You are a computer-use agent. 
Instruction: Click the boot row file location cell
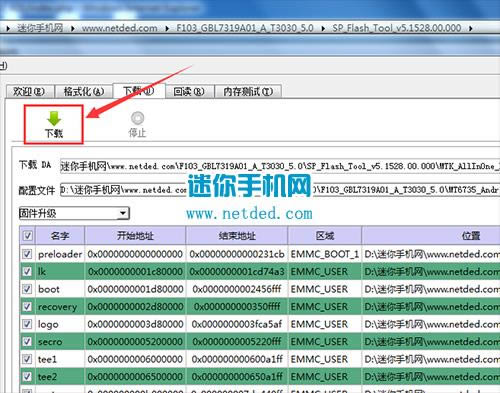[x=431, y=289]
